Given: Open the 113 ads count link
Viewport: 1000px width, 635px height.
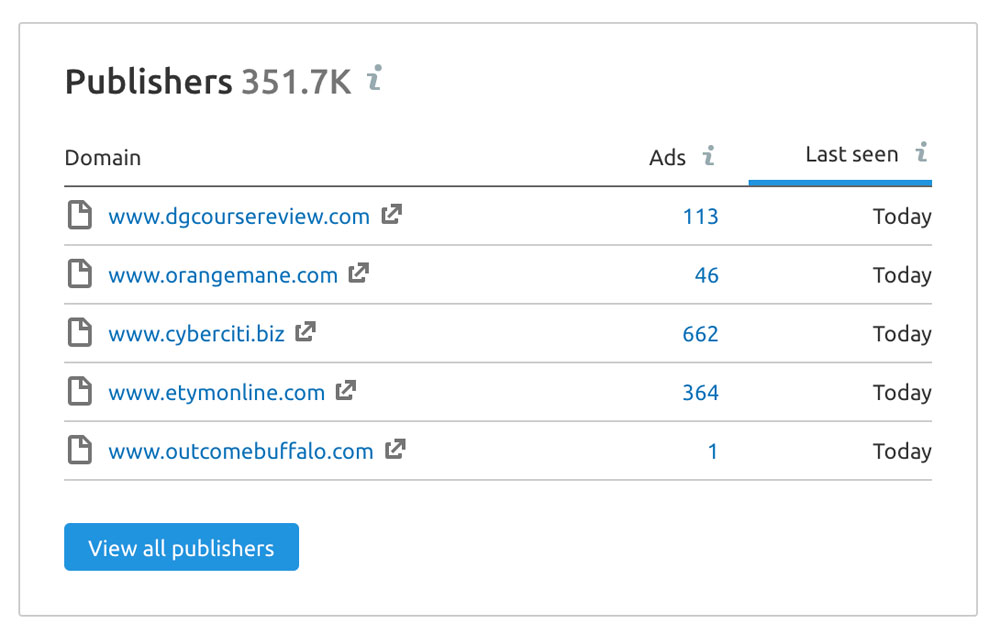Looking at the screenshot, I should point(700,217).
